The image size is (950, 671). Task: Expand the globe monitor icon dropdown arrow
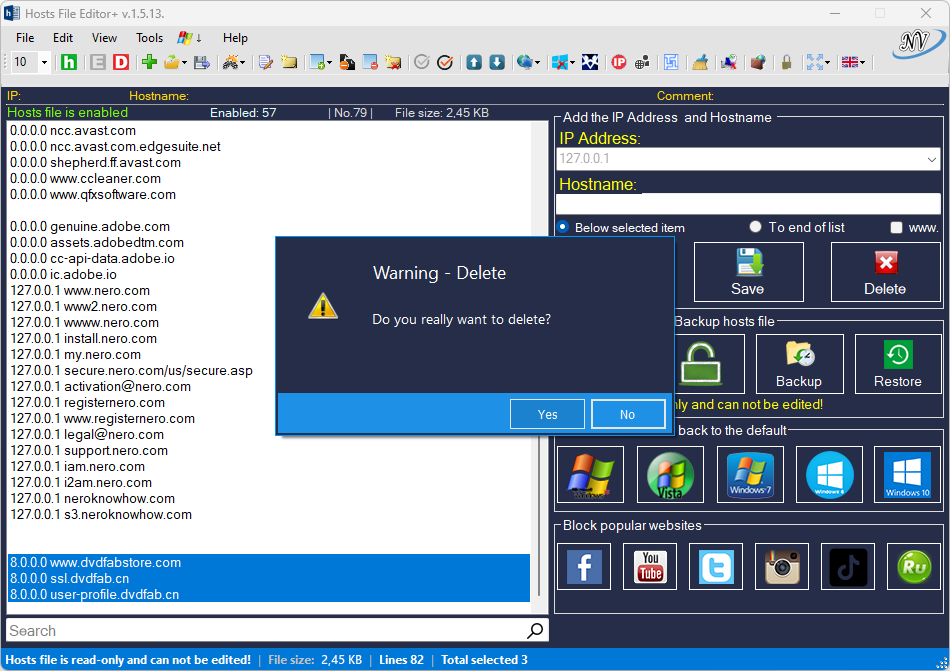[x=537, y=62]
